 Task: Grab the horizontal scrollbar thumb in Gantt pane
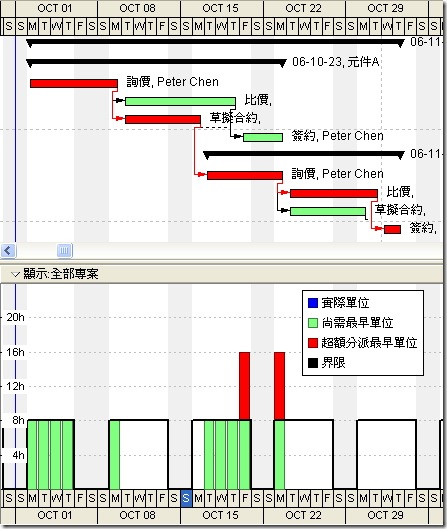(x=64, y=251)
